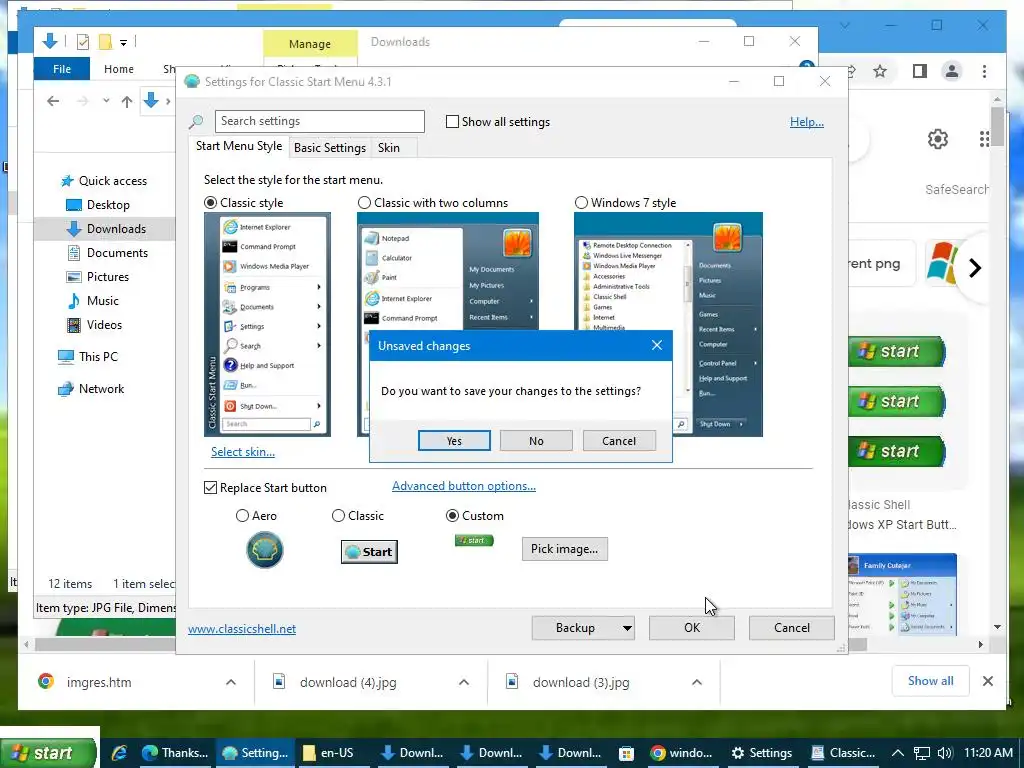The image size is (1024, 768).
Task: Open Internet Explorer icon on taskbar
Action: [x=119, y=753]
